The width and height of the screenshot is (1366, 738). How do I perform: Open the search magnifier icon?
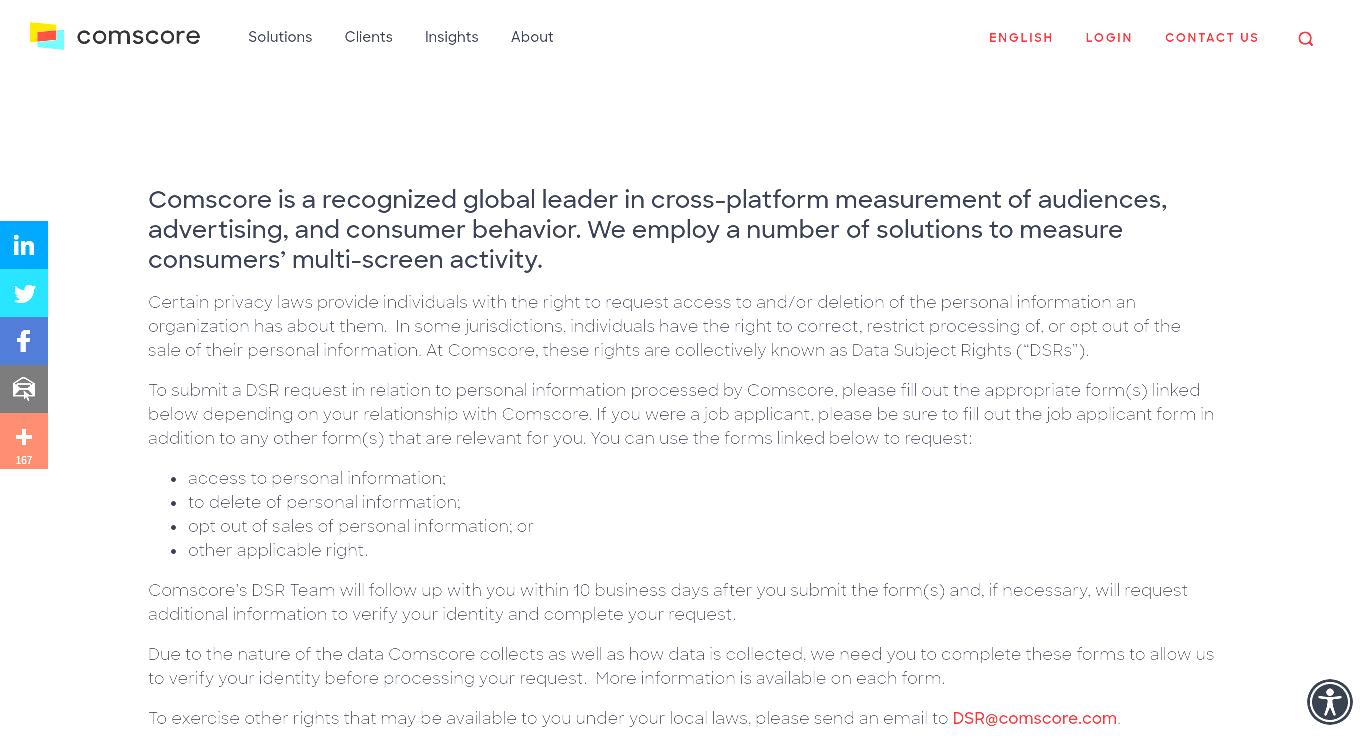point(1305,39)
